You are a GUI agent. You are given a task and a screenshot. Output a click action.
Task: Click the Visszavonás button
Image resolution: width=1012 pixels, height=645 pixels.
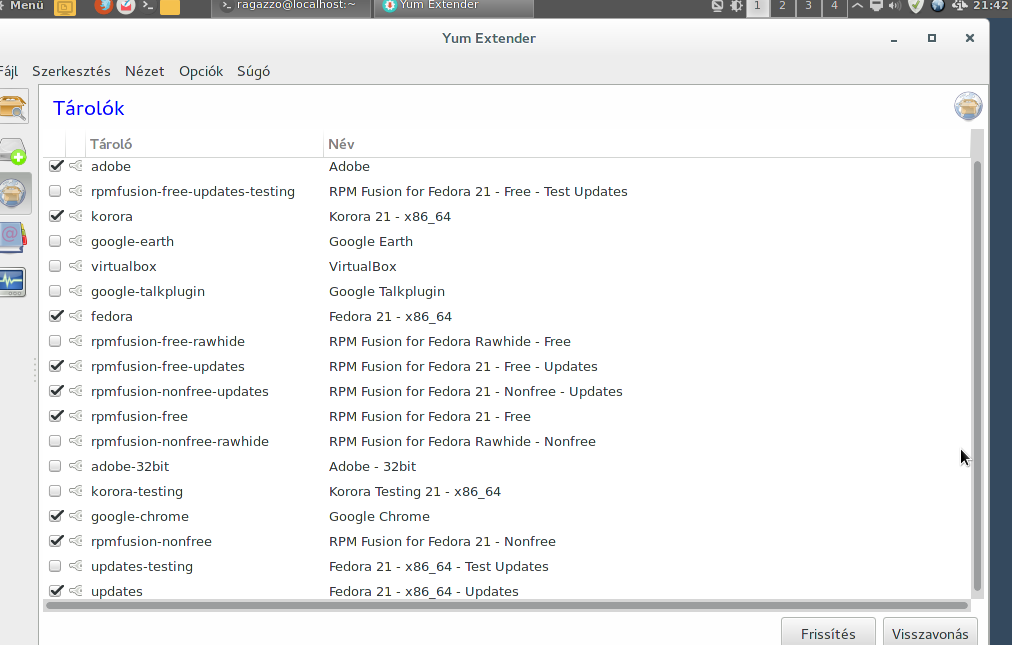[930, 633]
